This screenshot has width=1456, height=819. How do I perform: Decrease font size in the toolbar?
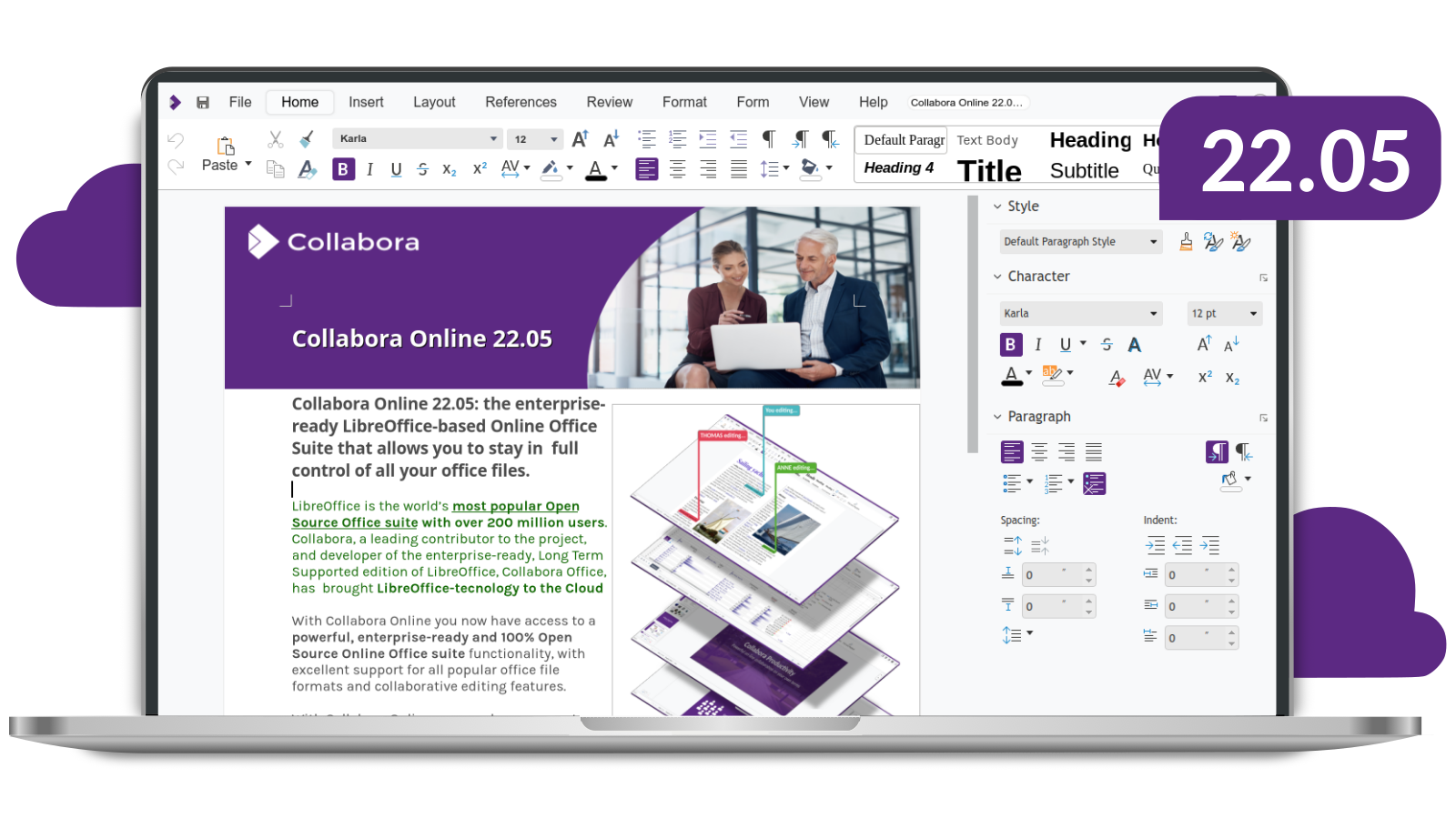click(x=611, y=139)
